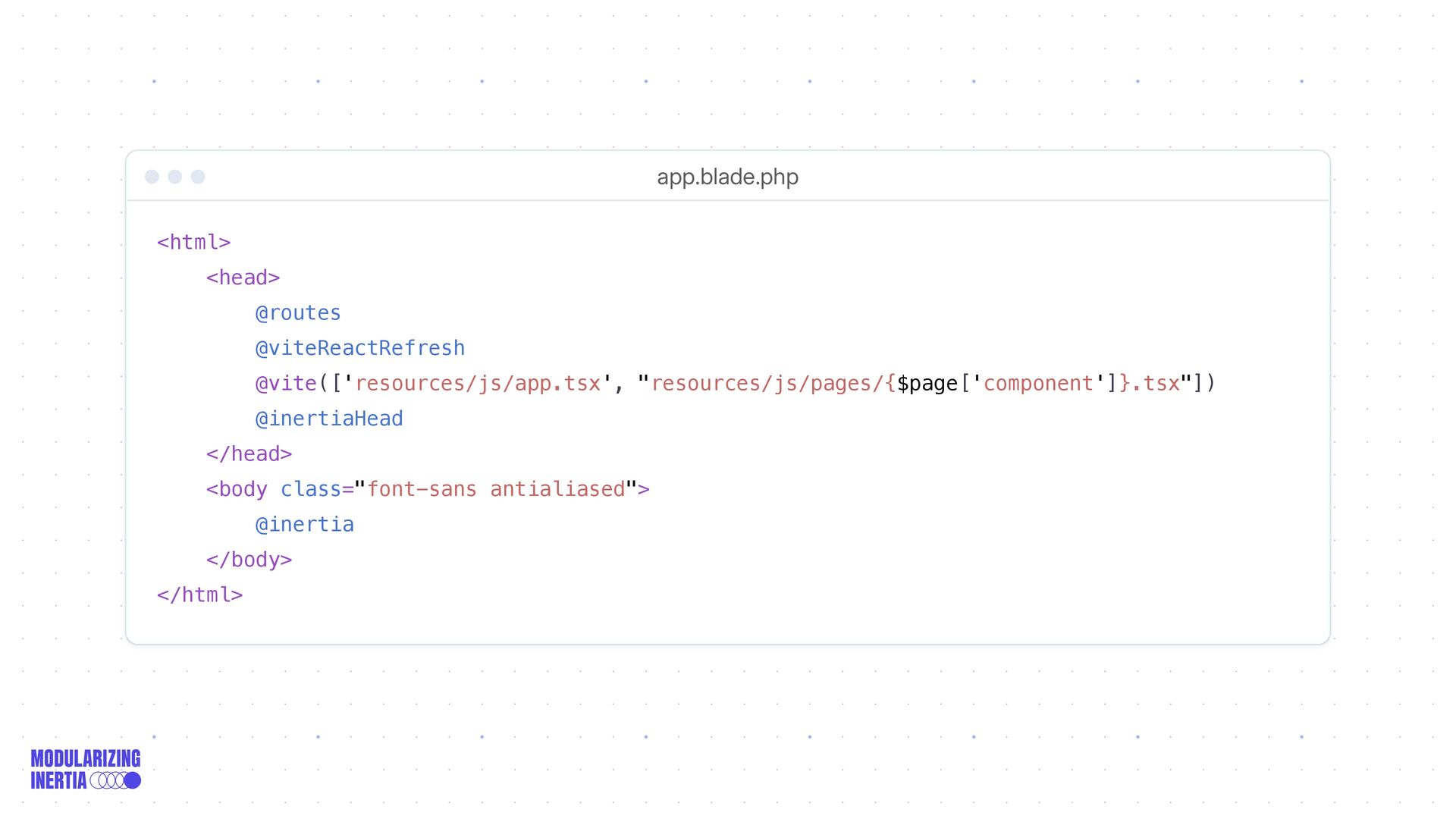Click the "font-sans antialiased" class value
The image size is (1456, 819).
(497, 489)
